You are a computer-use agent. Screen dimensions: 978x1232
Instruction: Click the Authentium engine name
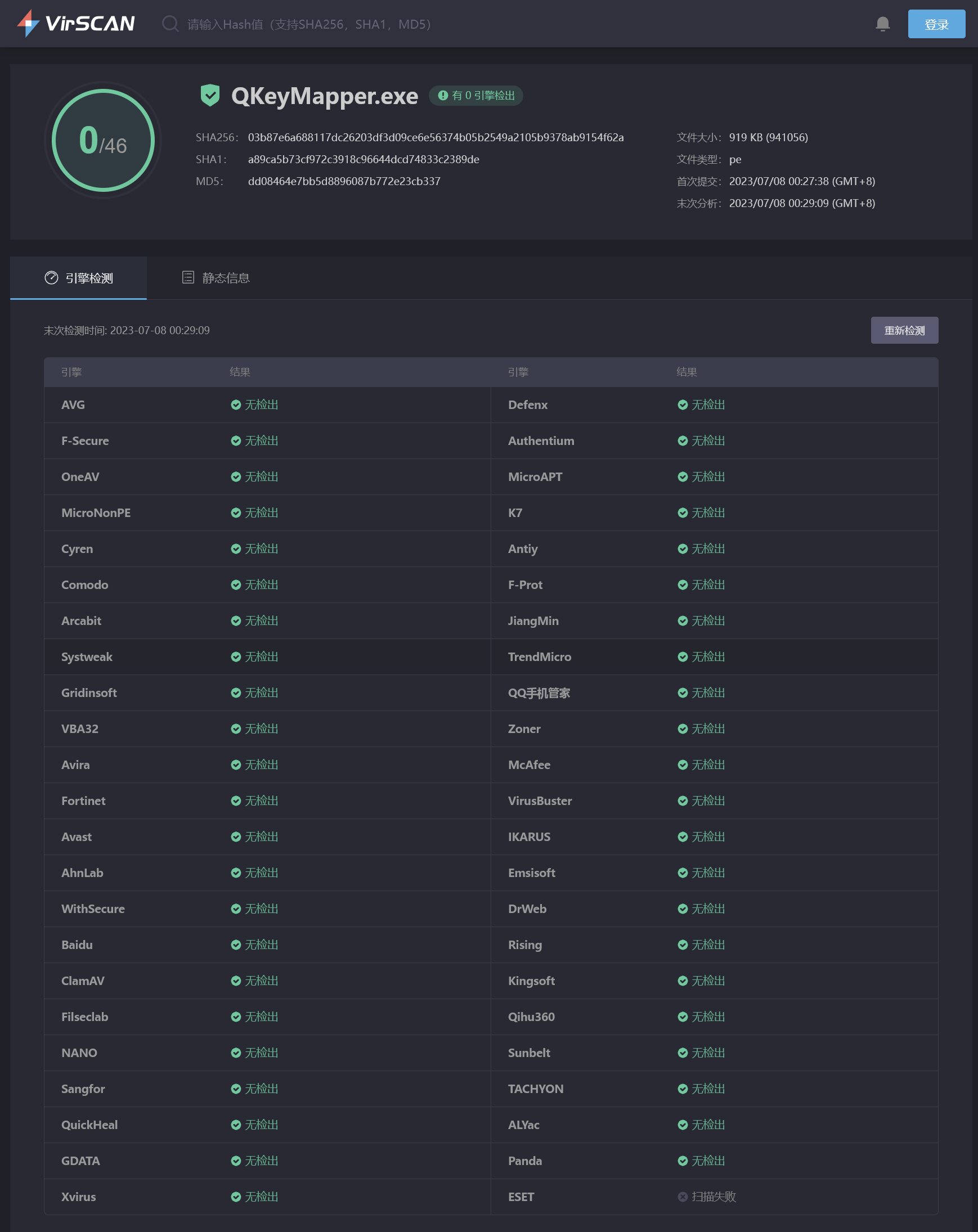(x=541, y=440)
